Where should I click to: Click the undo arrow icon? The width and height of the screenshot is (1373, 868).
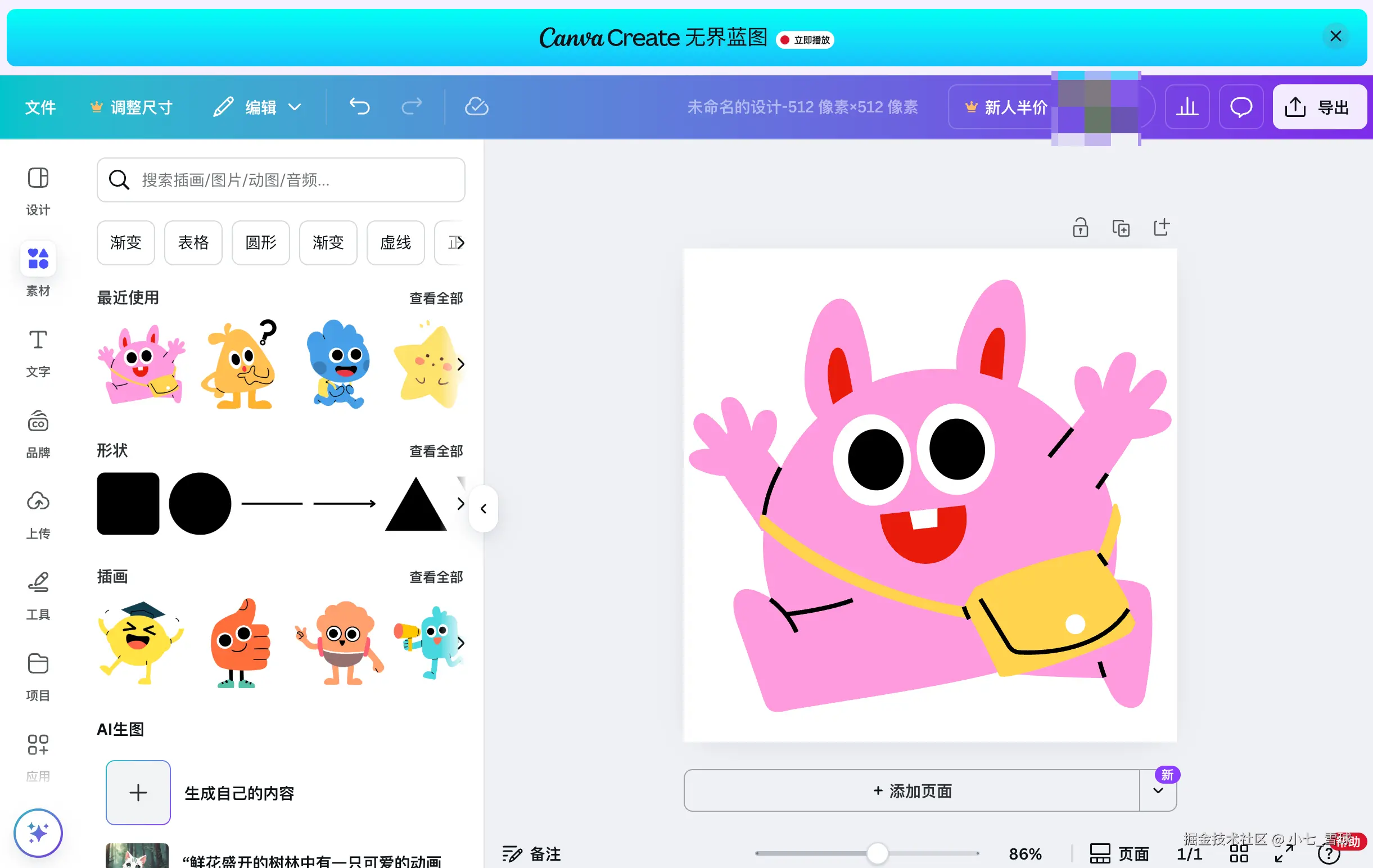(x=359, y=107)
